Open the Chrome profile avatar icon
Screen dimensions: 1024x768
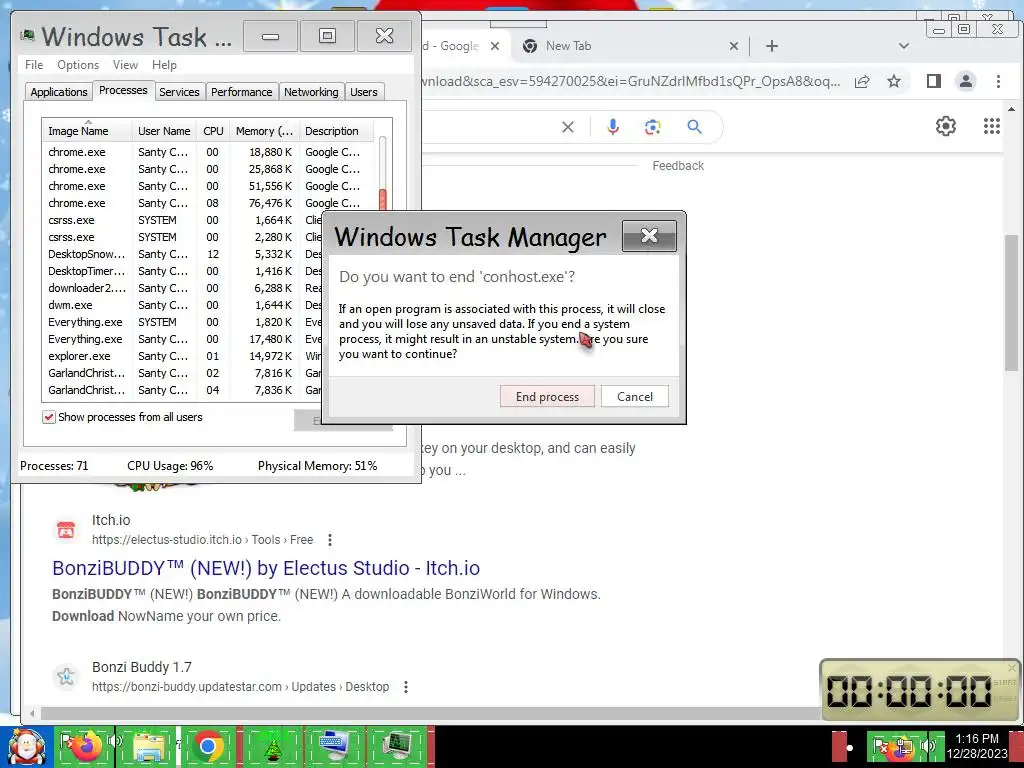pyautogui.click(x=966, y=81)
